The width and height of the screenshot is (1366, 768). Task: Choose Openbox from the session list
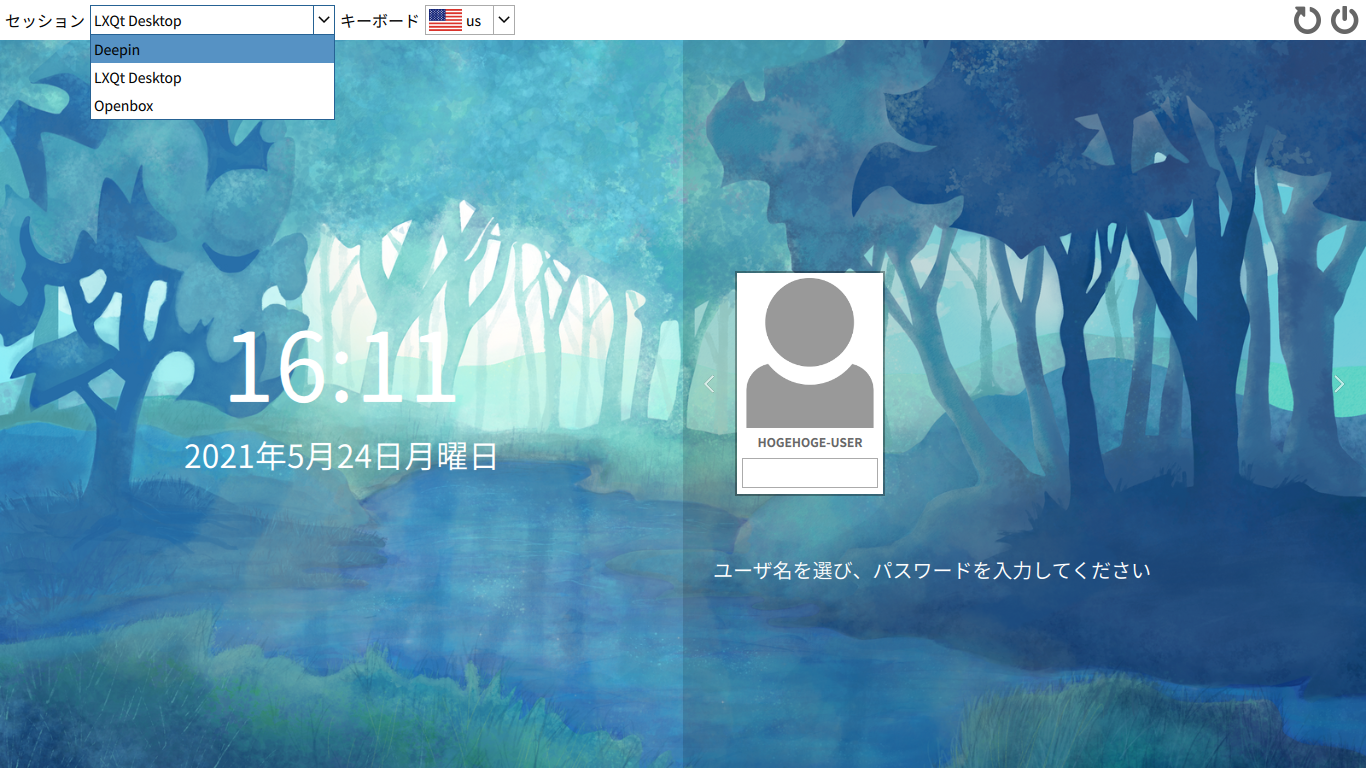point(212,106)
